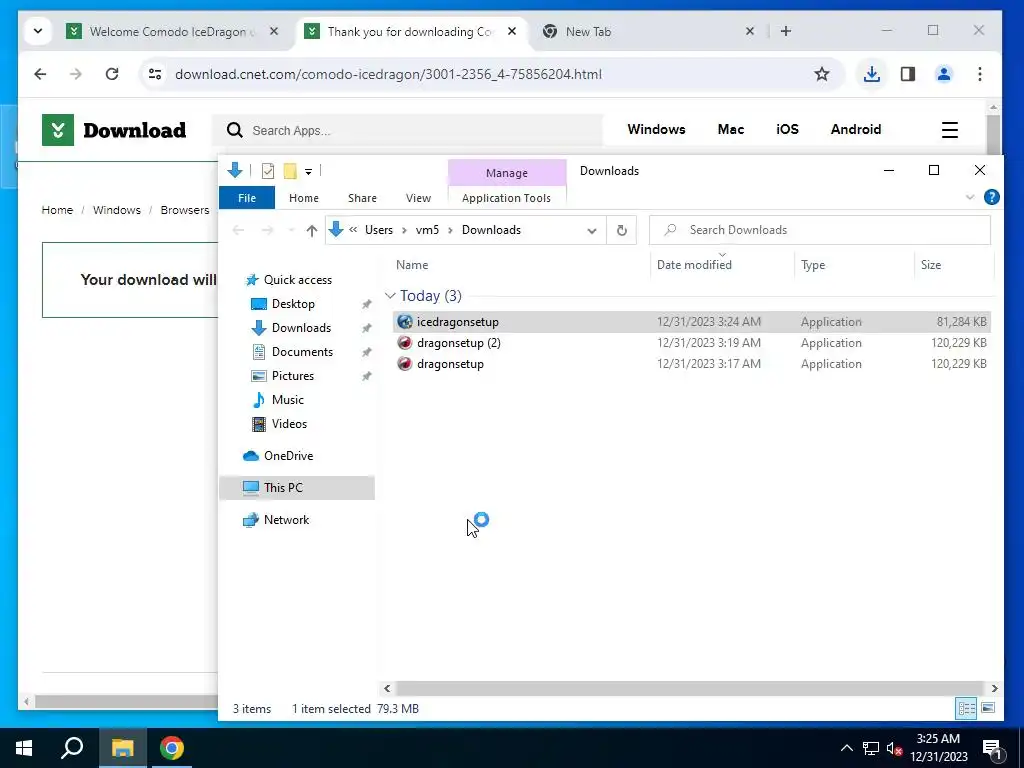Select Network in navigation pane
Image resolution: width=1024 pixels, height=768 pixels.
click(286, 520)
